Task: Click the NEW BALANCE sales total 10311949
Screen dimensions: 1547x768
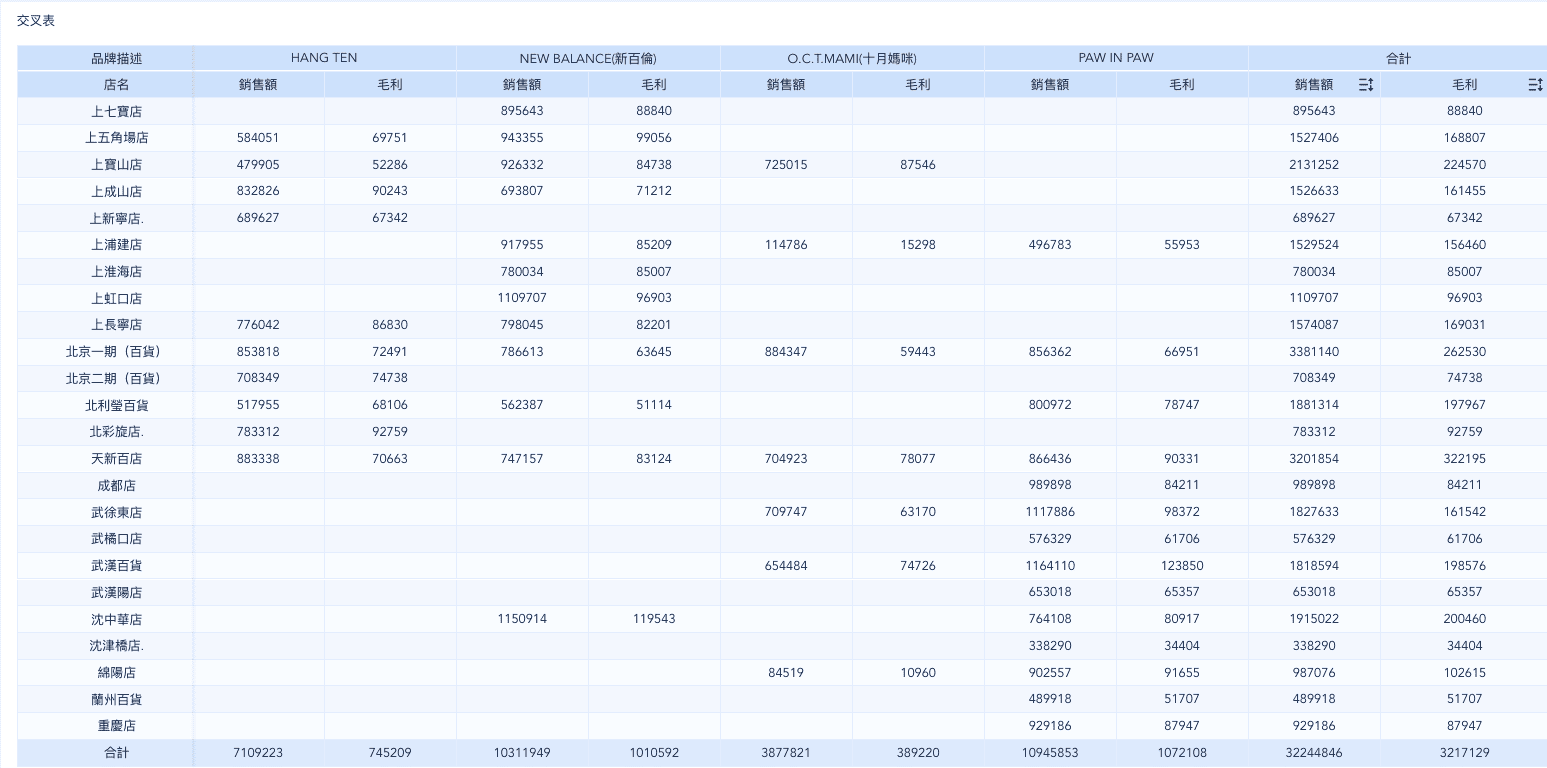Action: tap(522, 753)
